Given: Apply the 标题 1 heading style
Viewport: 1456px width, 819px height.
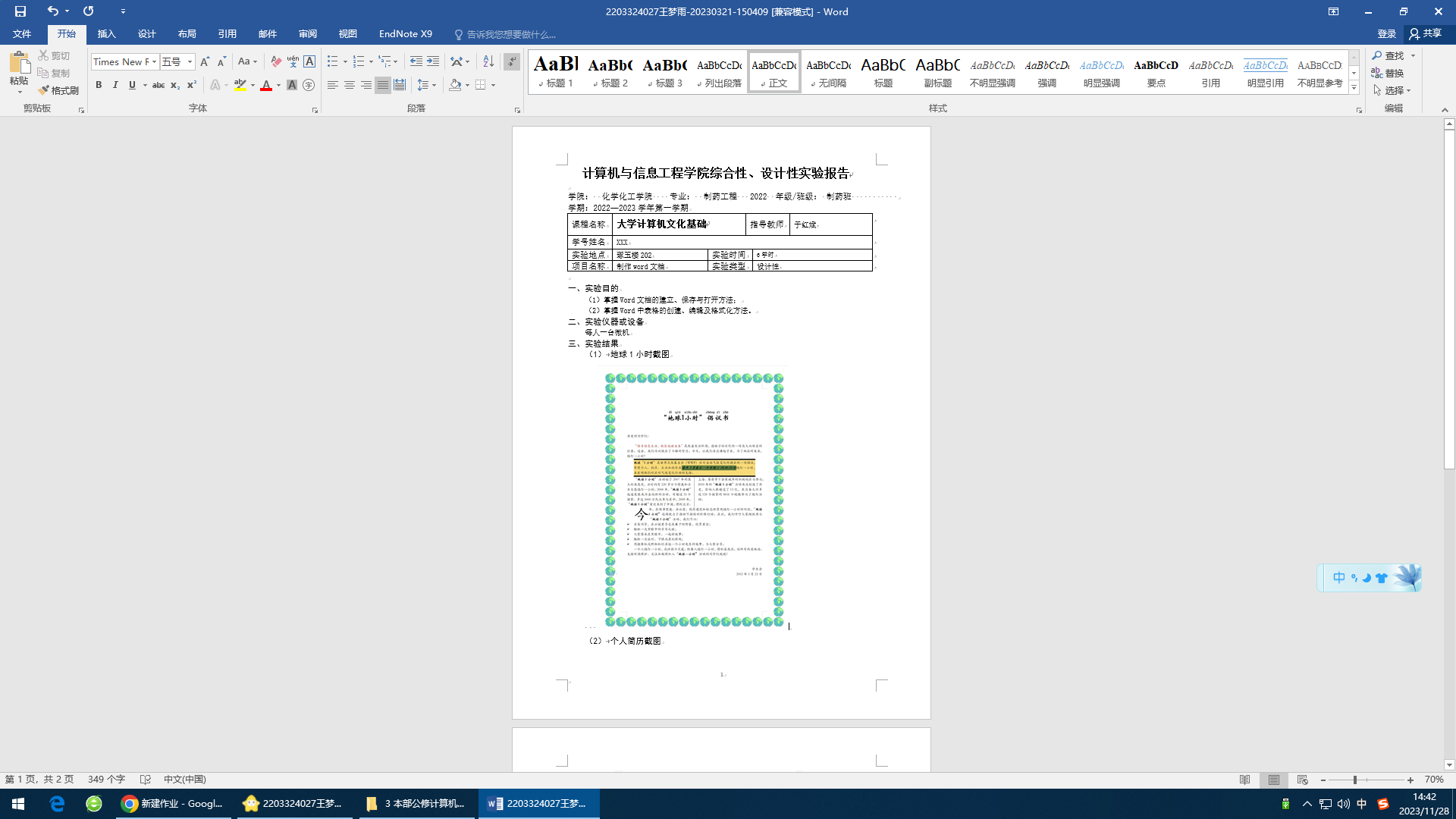Looking at the screenshot, I should 556,72.
